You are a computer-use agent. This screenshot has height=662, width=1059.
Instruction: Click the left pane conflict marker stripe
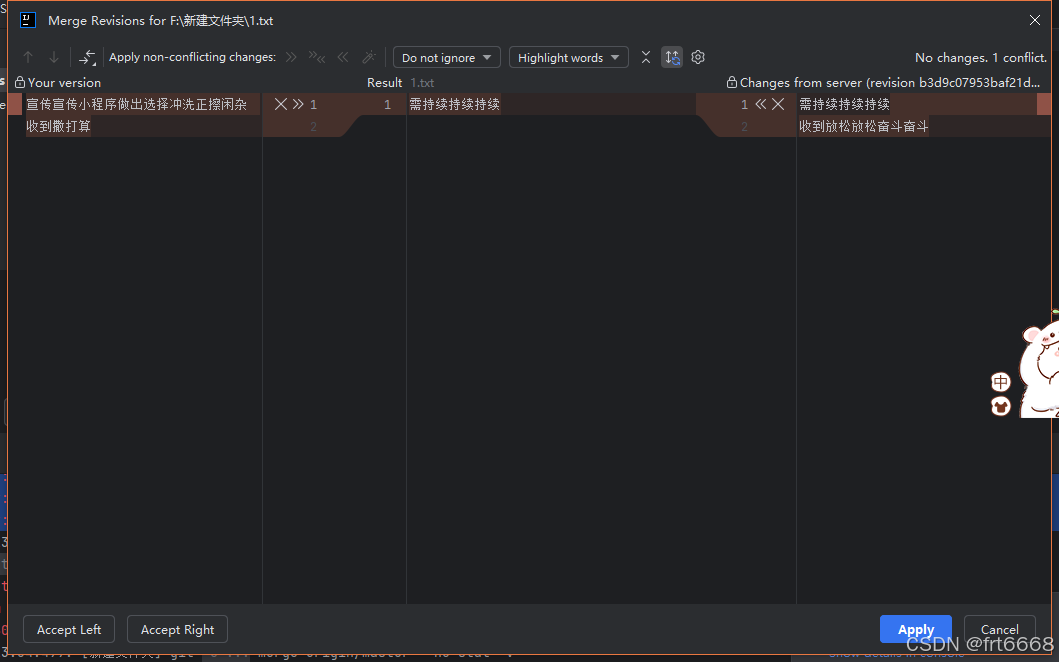coord(15,104)
